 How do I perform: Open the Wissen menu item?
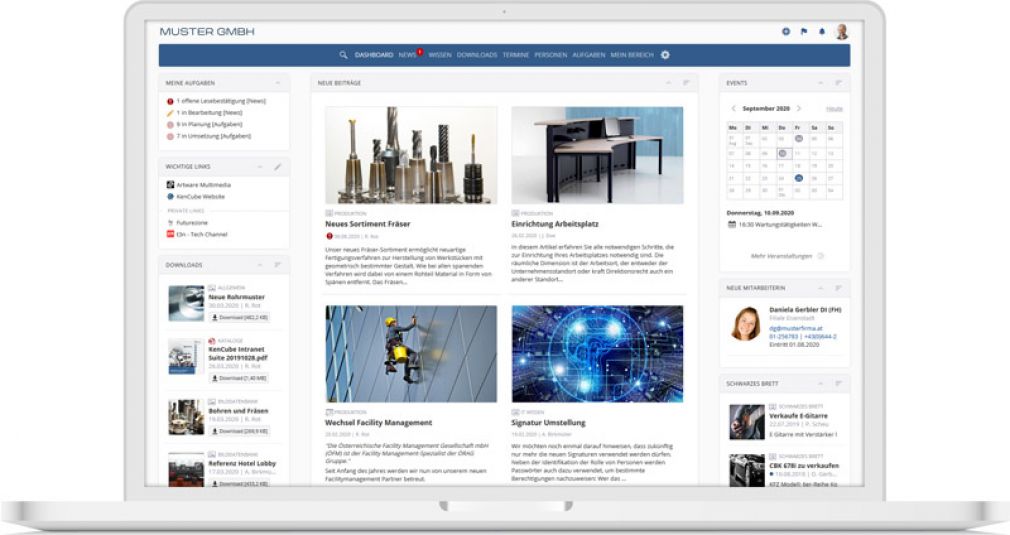click(x=440, y=55)
